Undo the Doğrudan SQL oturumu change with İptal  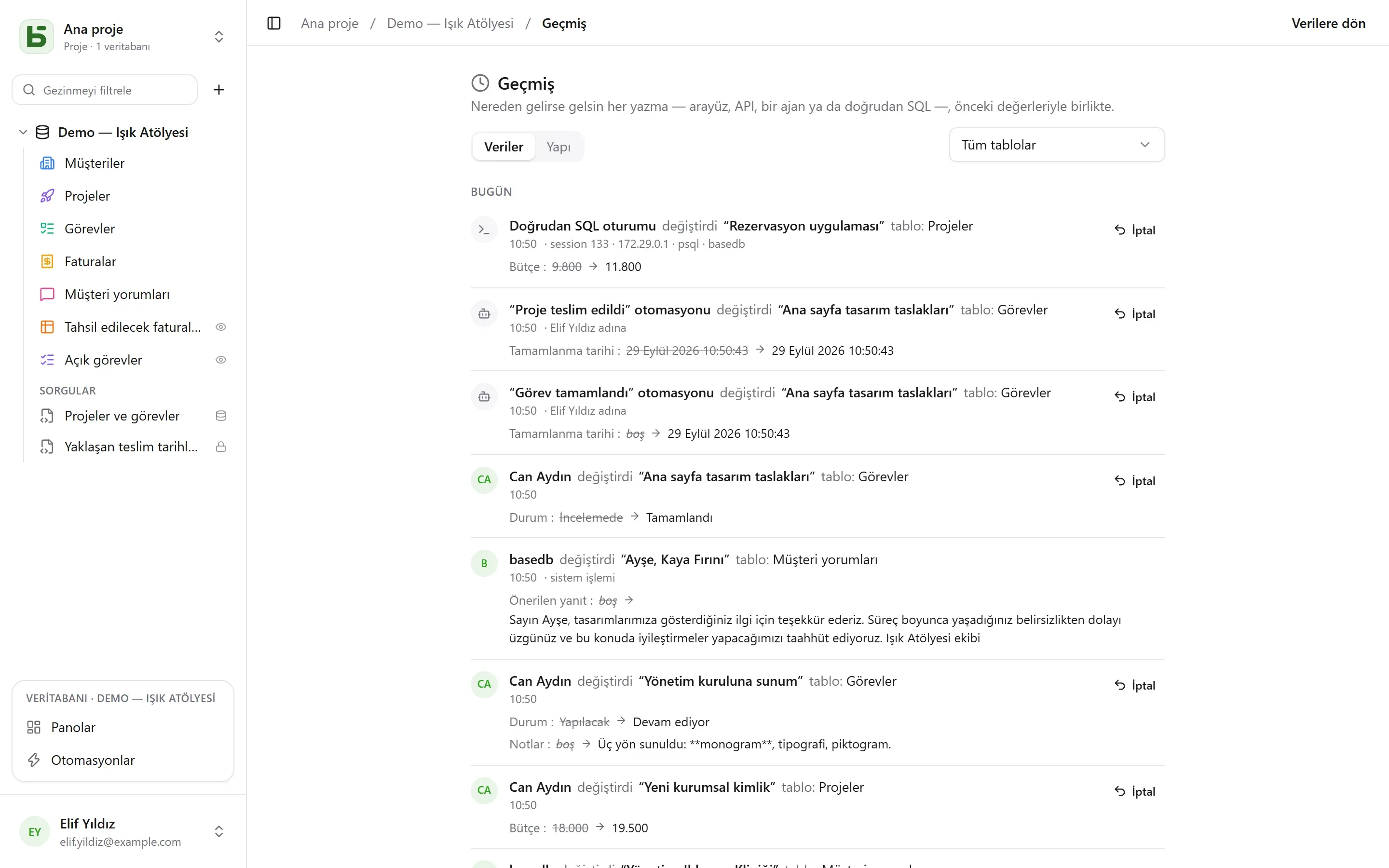point(1135,230)
